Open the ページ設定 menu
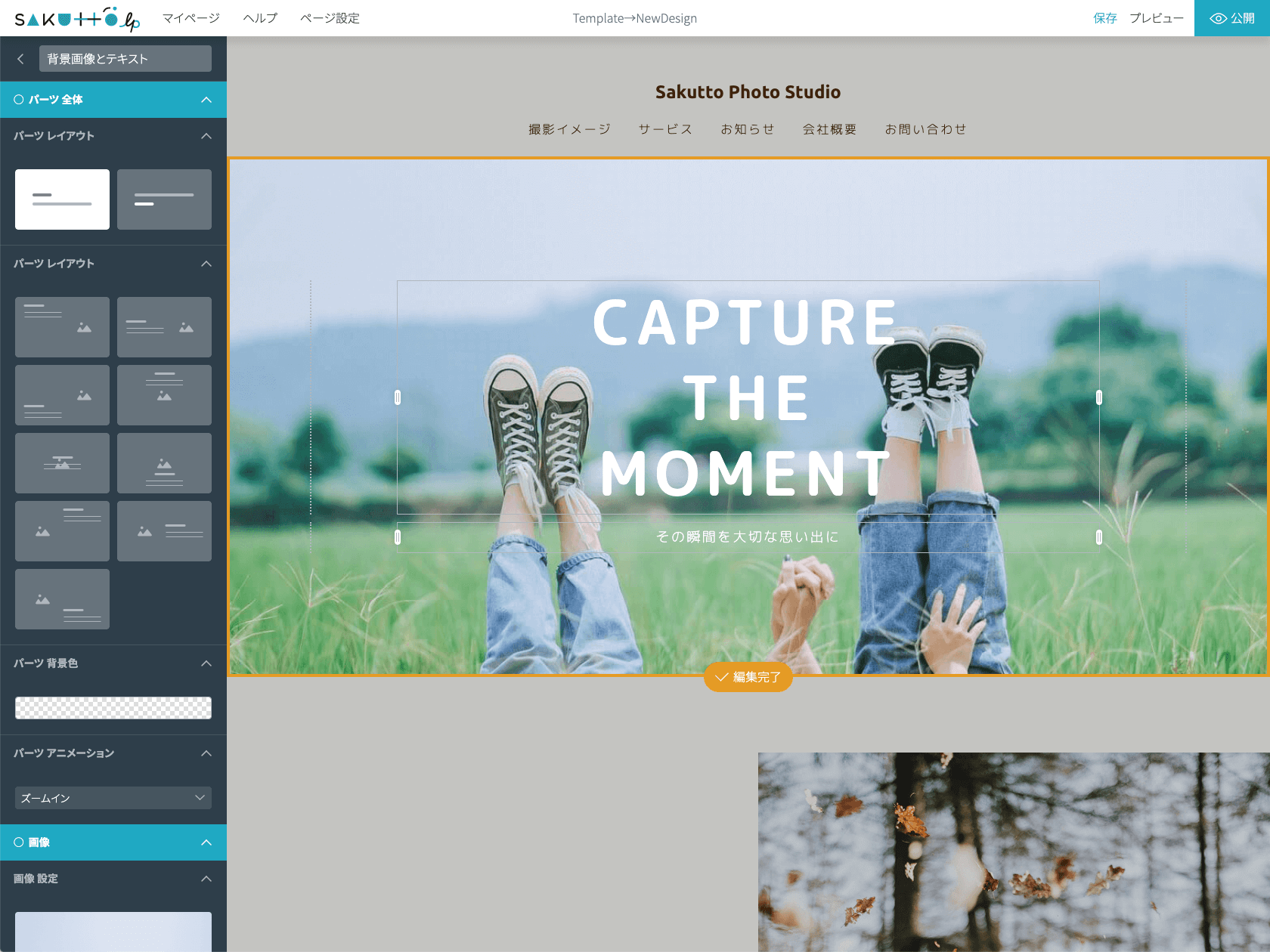The height and width of the screenshot is (952, 1270). pyautogui.click(x=330, y=18)
